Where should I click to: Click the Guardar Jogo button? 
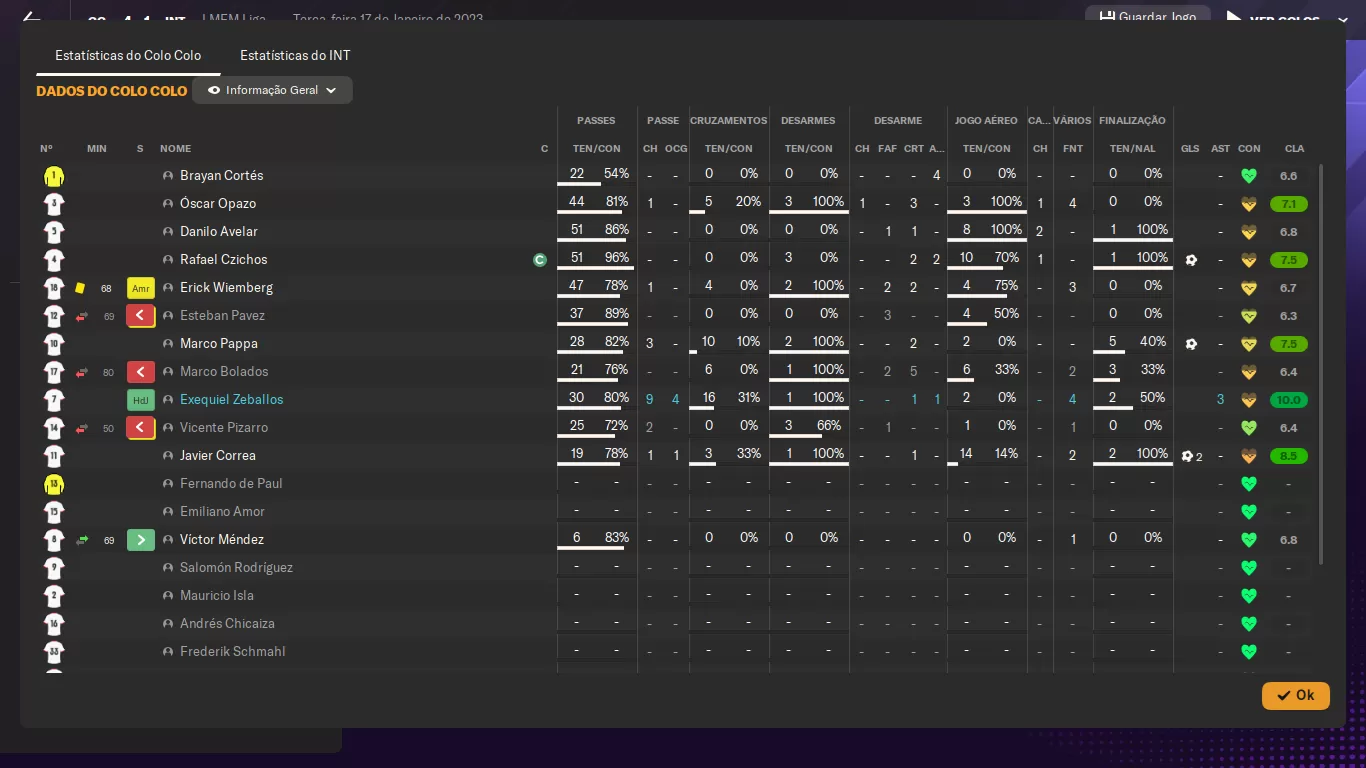pos(1148,17)
